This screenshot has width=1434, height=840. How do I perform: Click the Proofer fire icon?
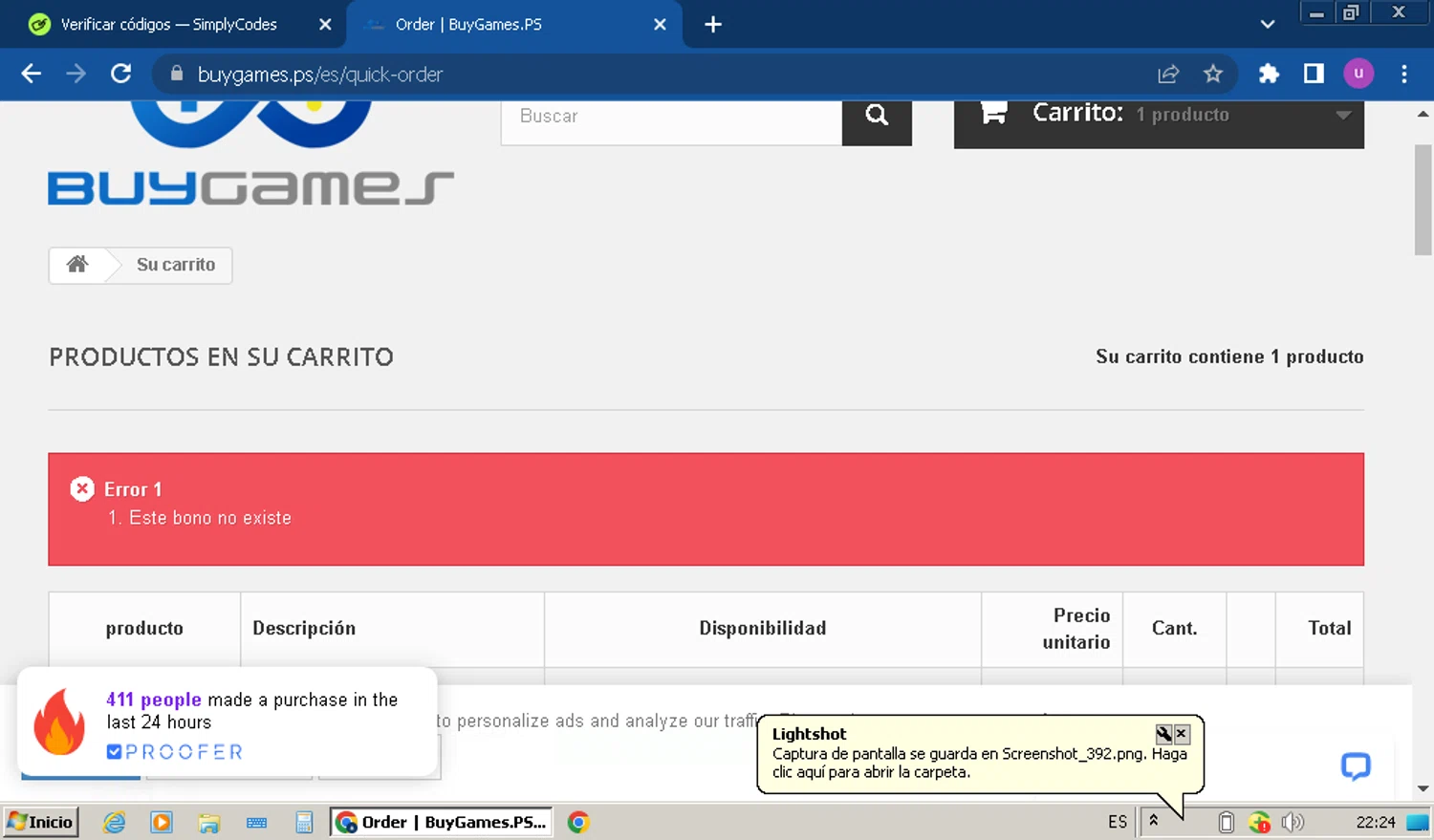tap(59, 722)
